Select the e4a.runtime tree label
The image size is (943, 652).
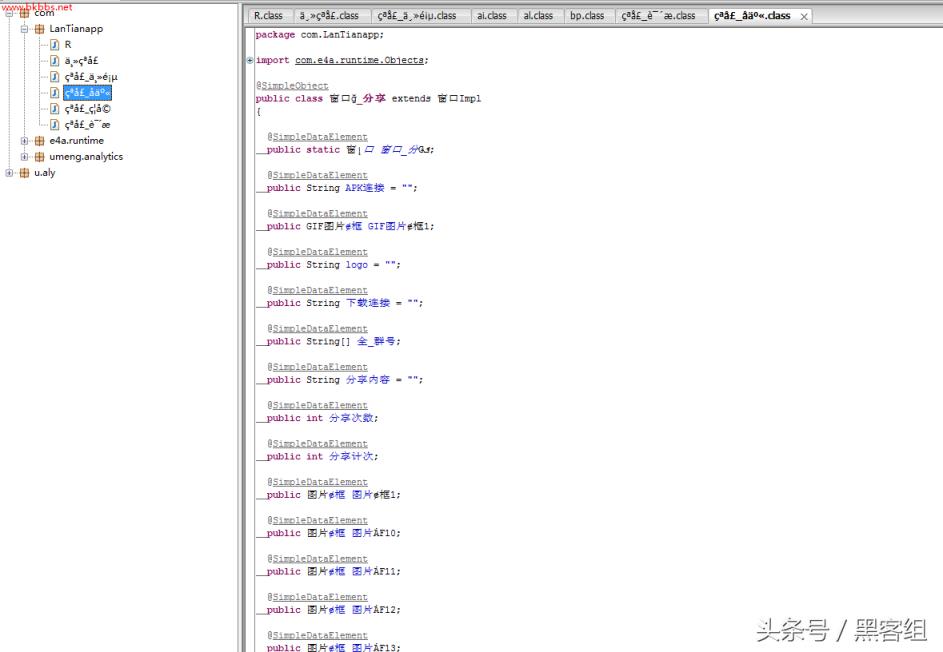pos(76,141)
